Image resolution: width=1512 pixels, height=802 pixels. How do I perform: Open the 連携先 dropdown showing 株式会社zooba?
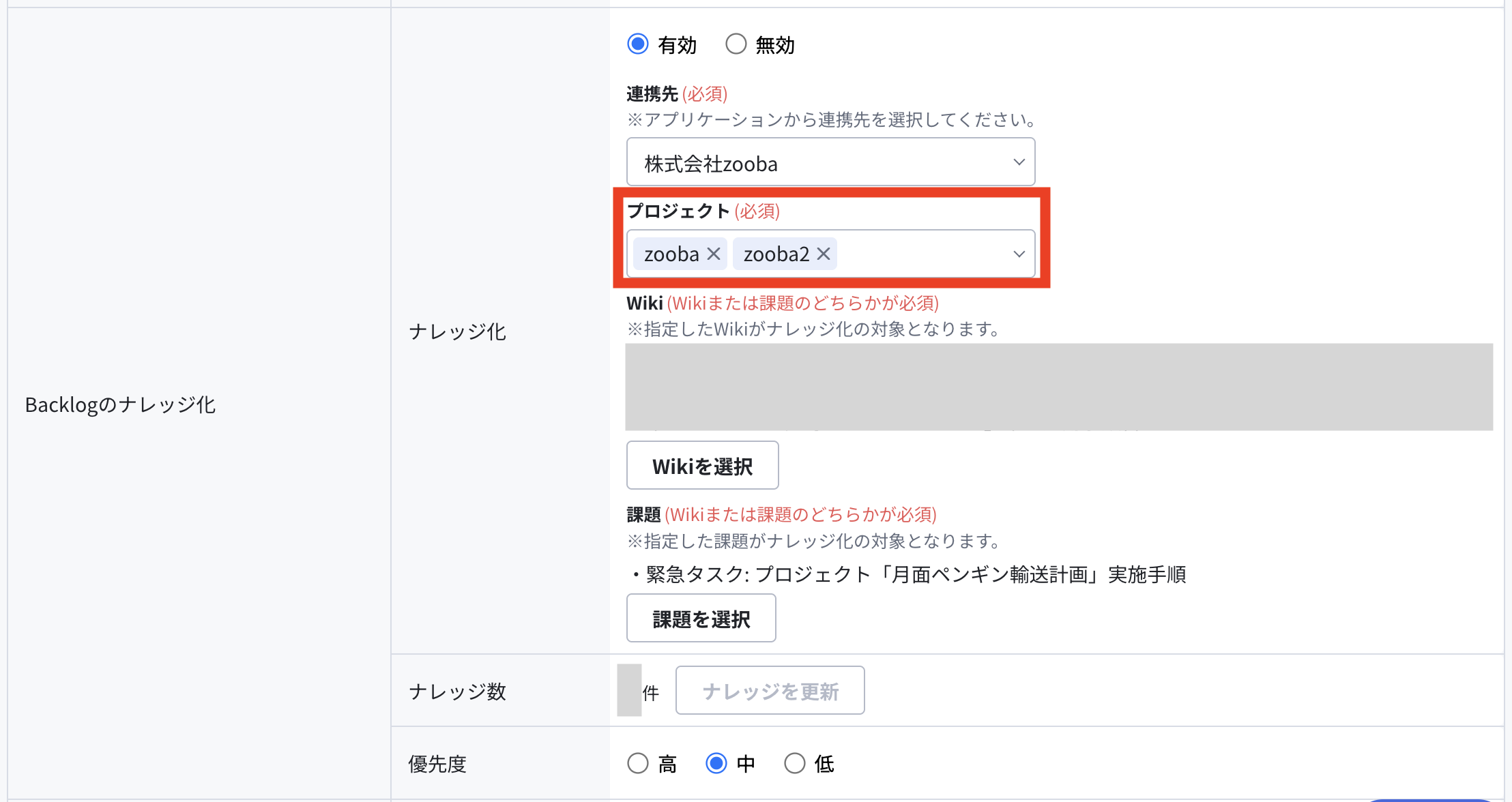(830, 162)
